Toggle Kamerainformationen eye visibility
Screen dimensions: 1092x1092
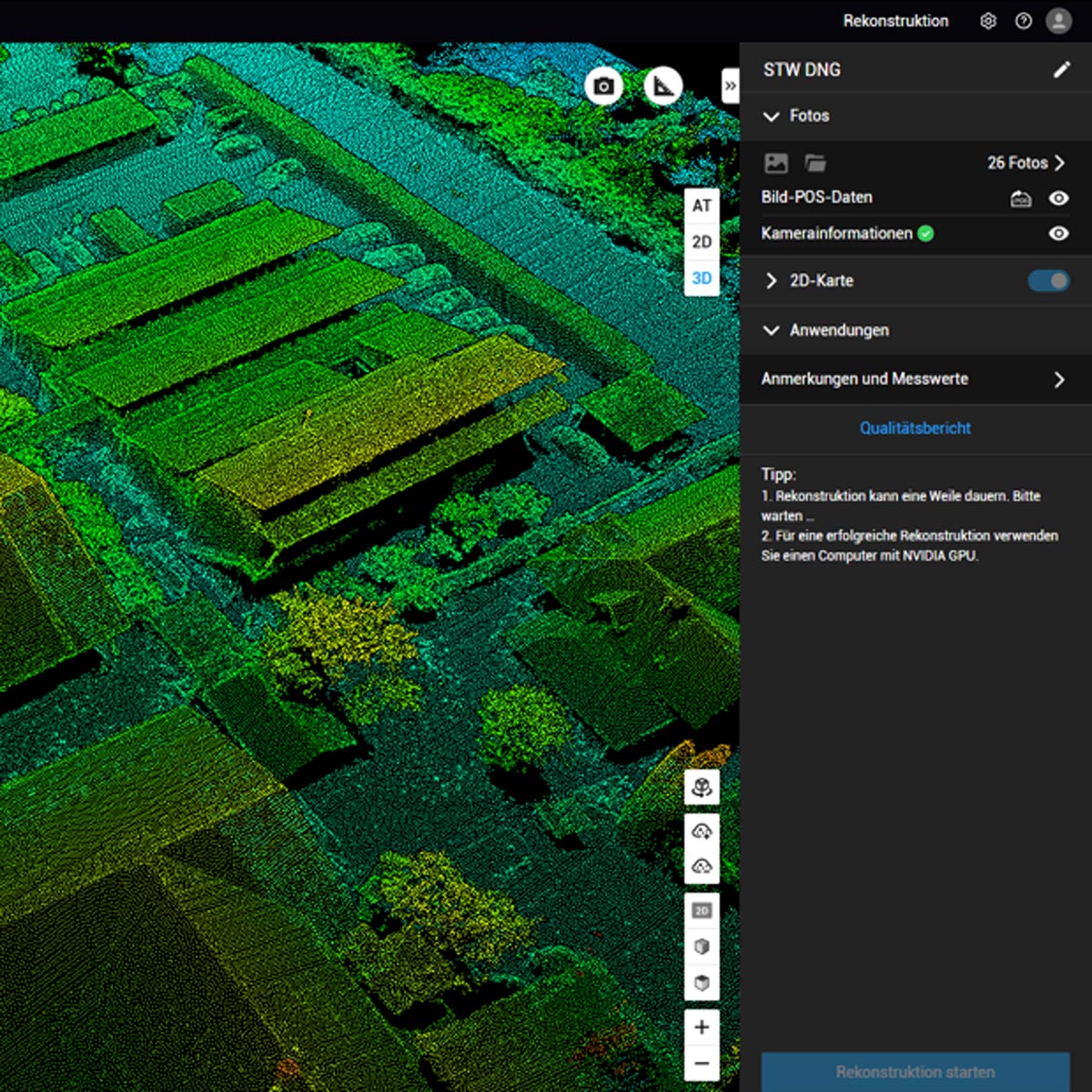1058,234
